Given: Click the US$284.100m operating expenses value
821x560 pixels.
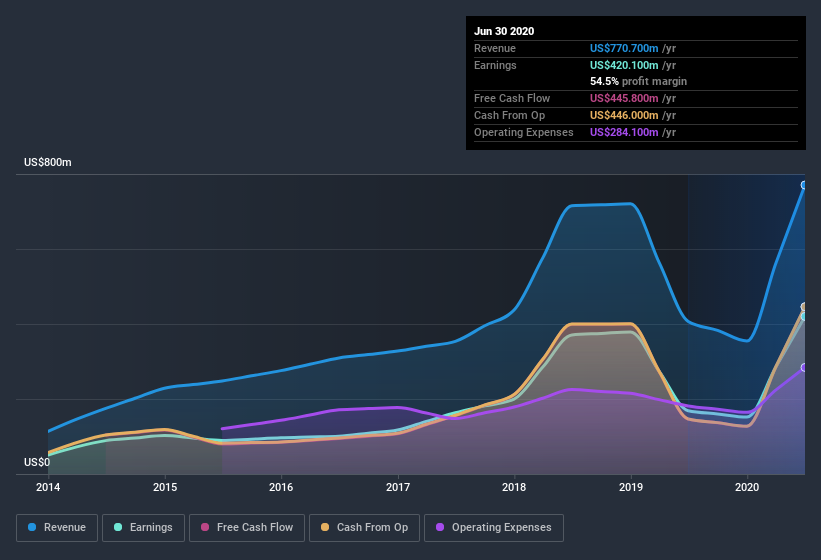Looking at the screenshot, I should 626,132.
